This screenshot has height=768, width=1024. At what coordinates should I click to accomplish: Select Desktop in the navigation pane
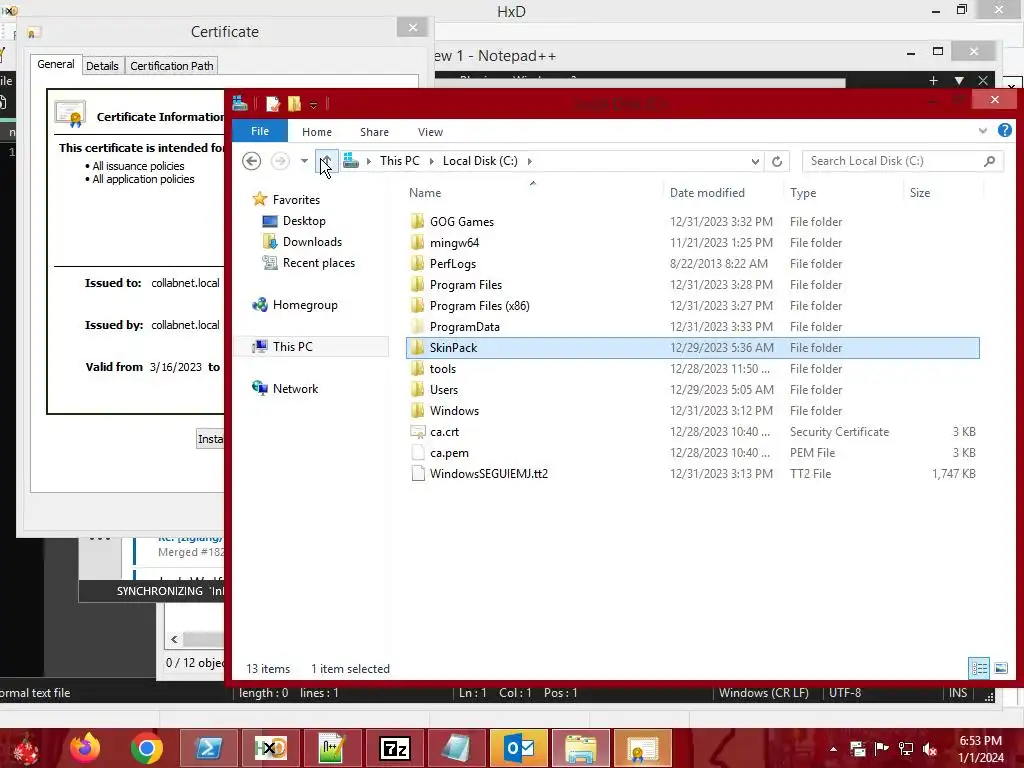304,221
